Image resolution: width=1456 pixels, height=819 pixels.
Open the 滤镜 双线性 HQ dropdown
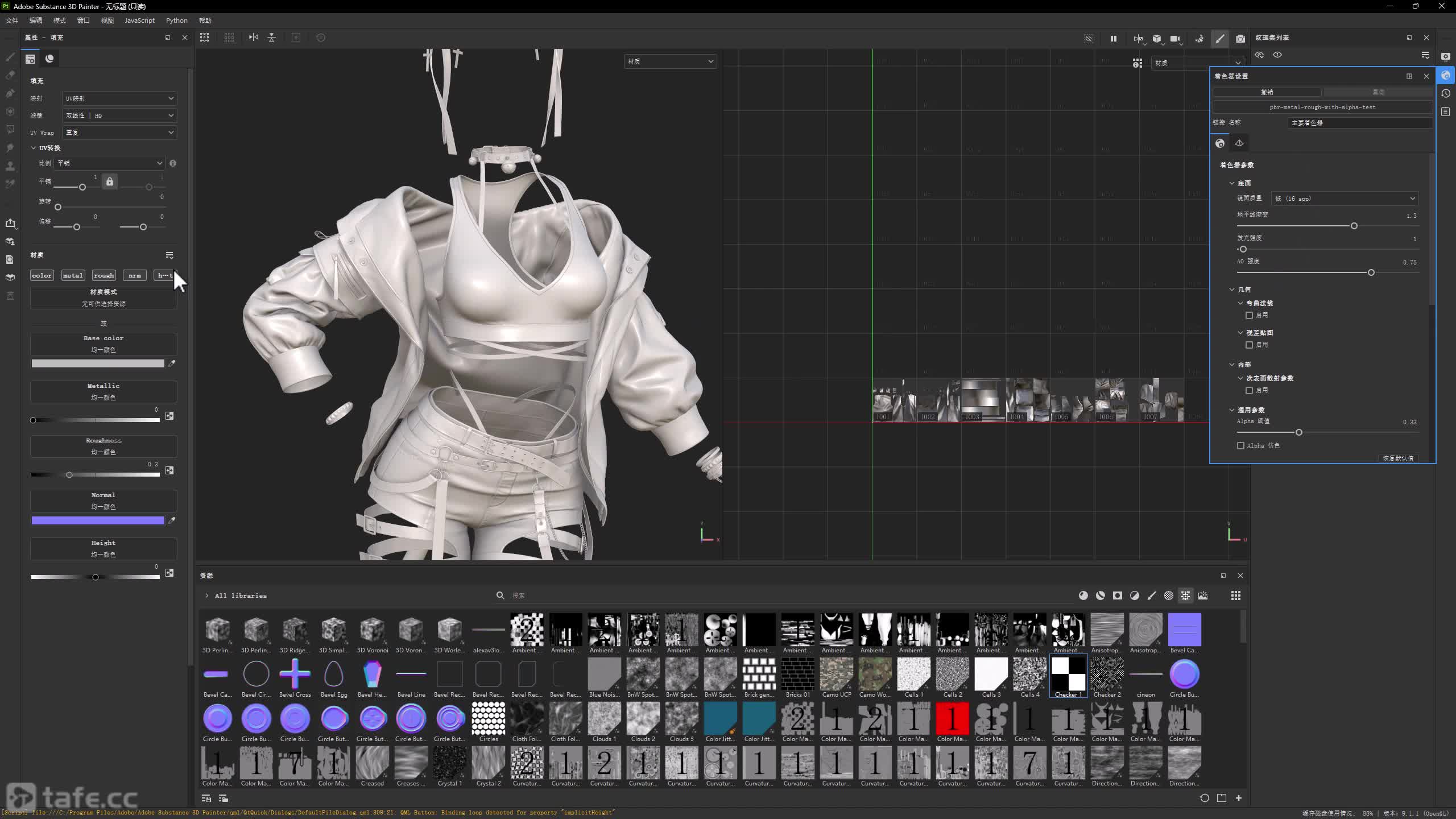tap(119, 115)
